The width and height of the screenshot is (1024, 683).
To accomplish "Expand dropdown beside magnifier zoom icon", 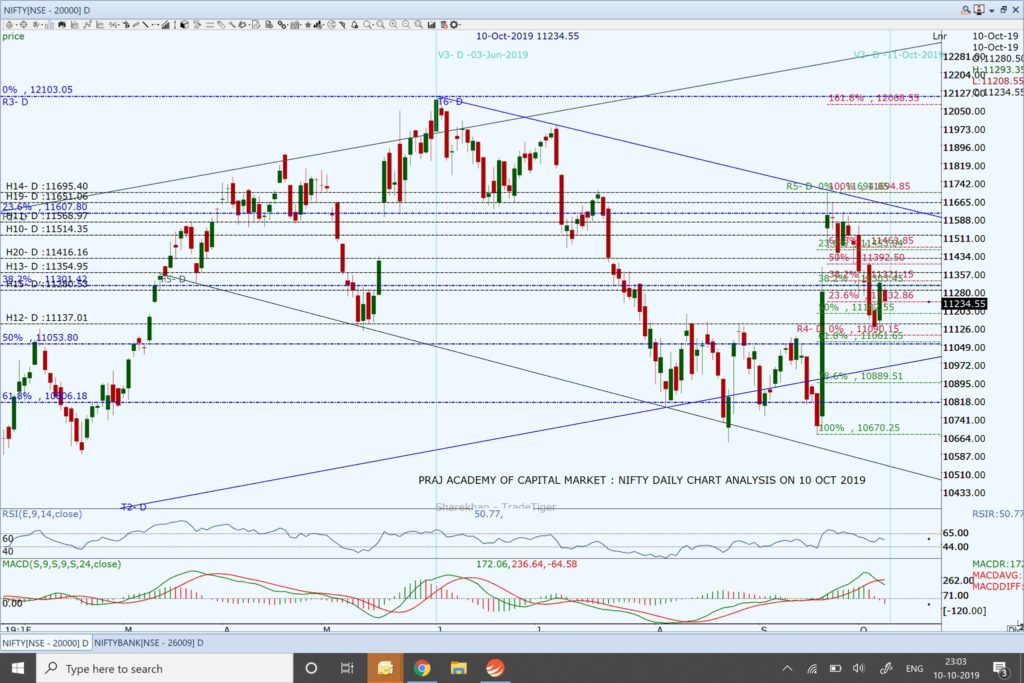I will (374, 25).
